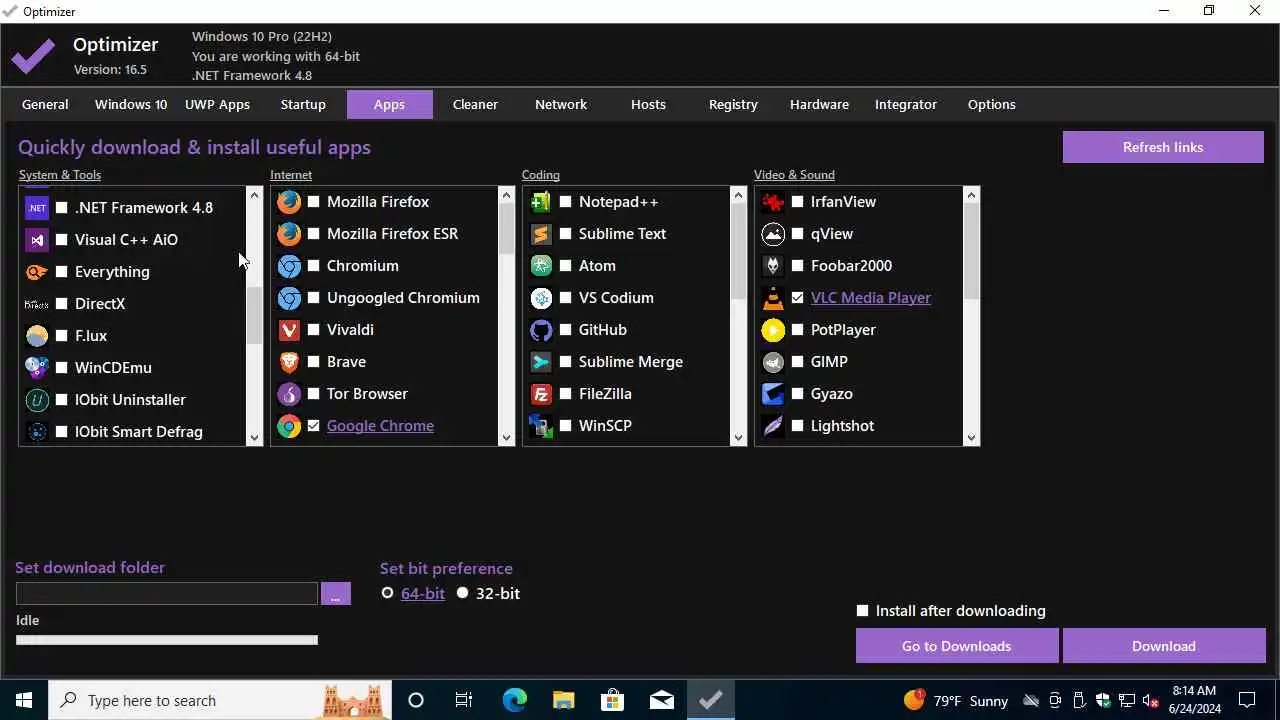
Task: Click the .NET Framework 4.8 icon
Action: click(x=37, y=208)
